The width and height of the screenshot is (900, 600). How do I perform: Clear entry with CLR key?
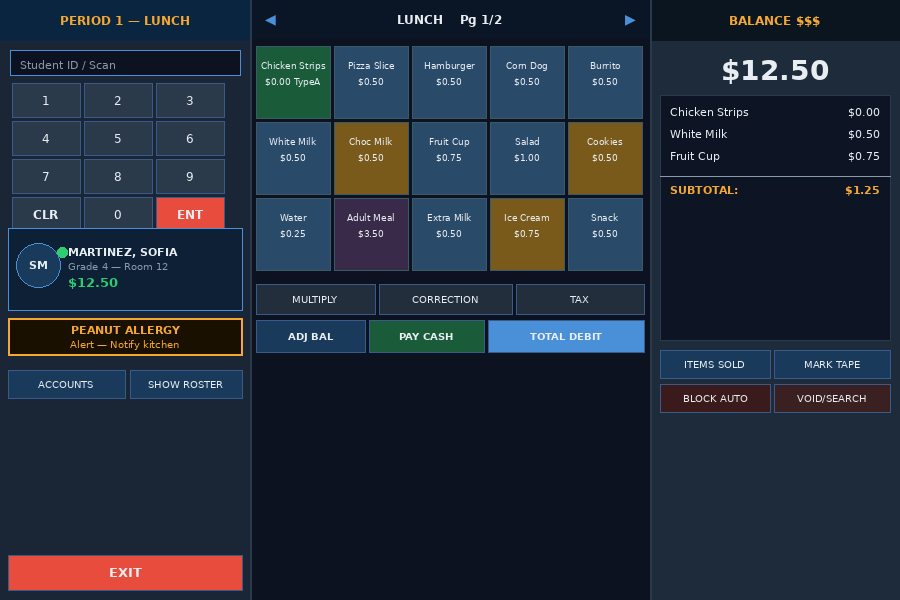[x=46, y=213]
